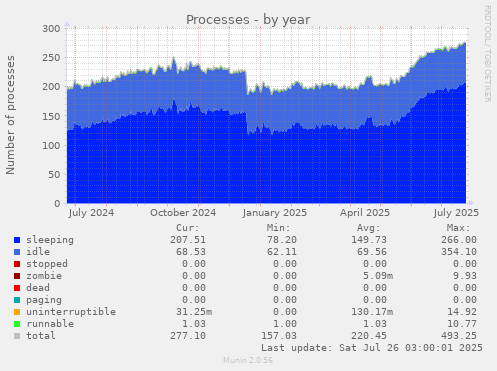The height and width of the screenshot is (371, 497).
Task: Click uninterruptible current value 31.25m
Action: tap(194, 312)
